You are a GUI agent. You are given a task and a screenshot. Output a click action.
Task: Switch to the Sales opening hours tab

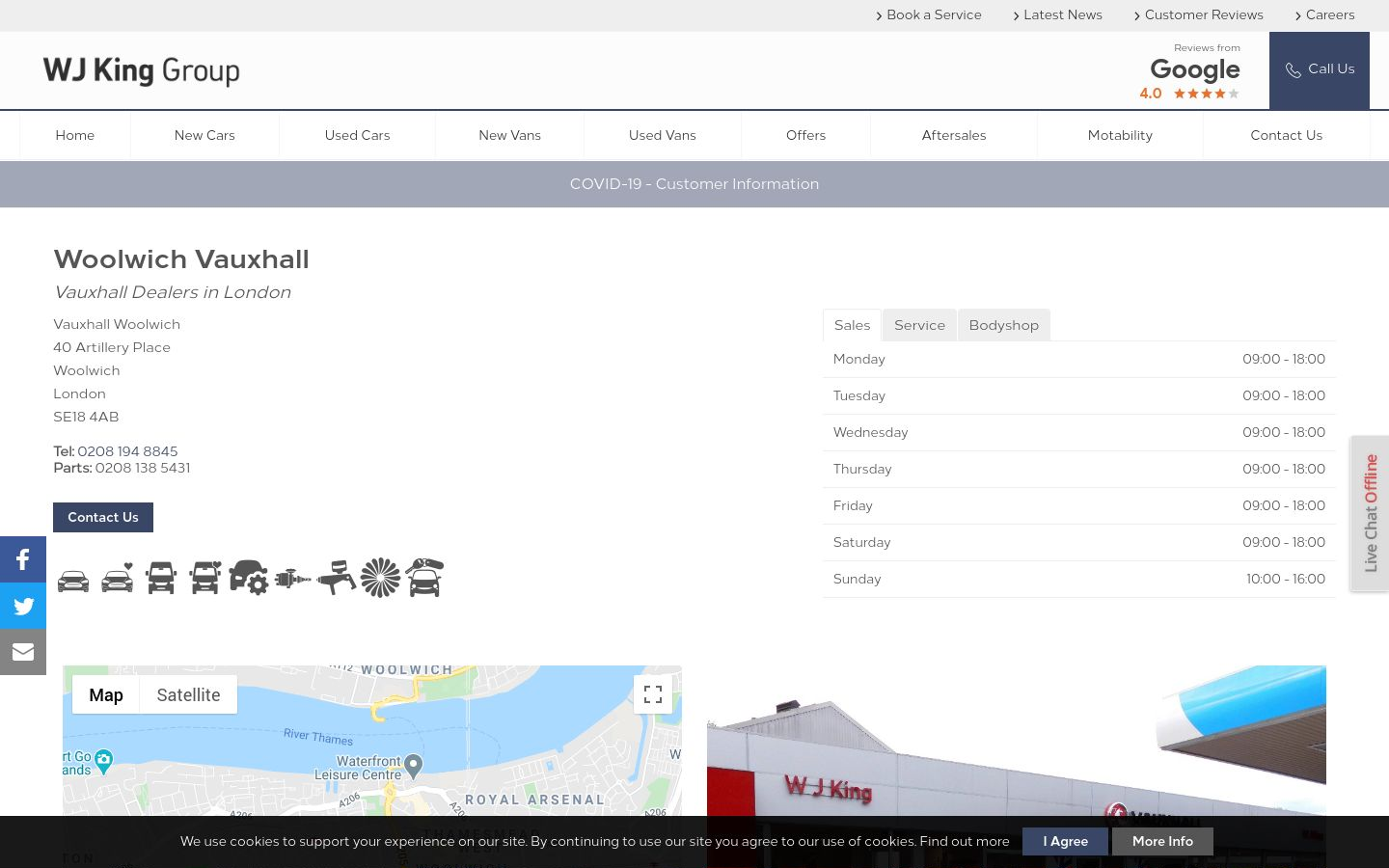click(852, 325)
